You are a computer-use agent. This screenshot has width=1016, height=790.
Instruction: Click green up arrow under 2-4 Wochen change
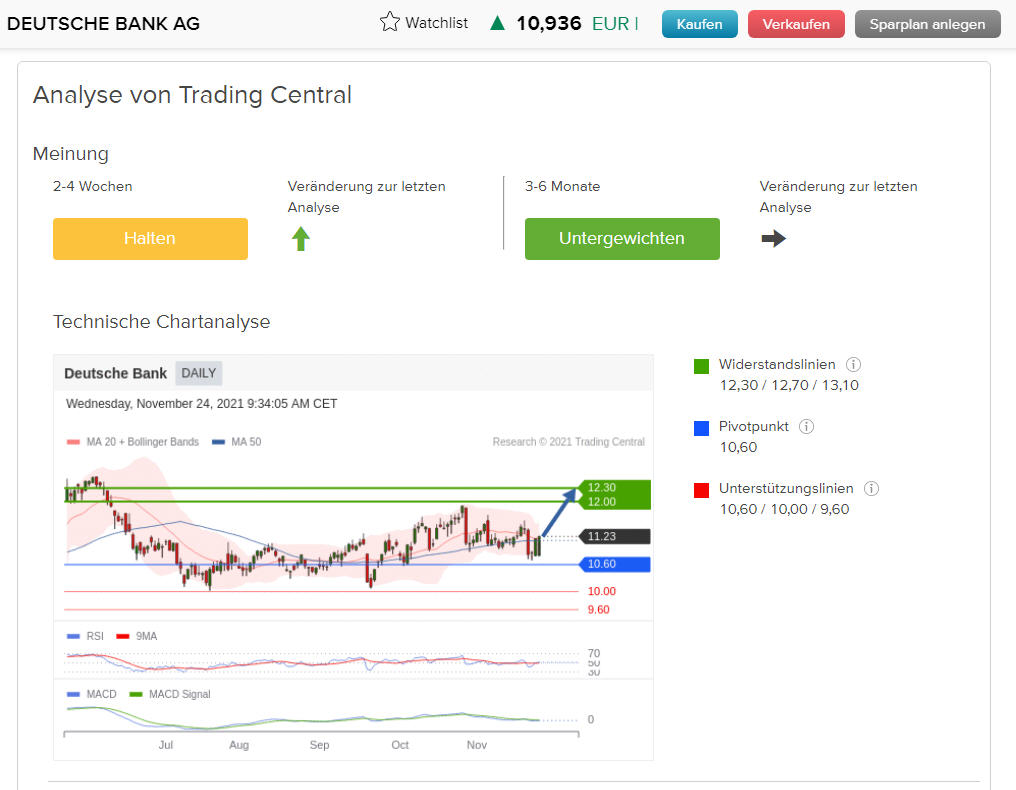[x=301, y=238]
